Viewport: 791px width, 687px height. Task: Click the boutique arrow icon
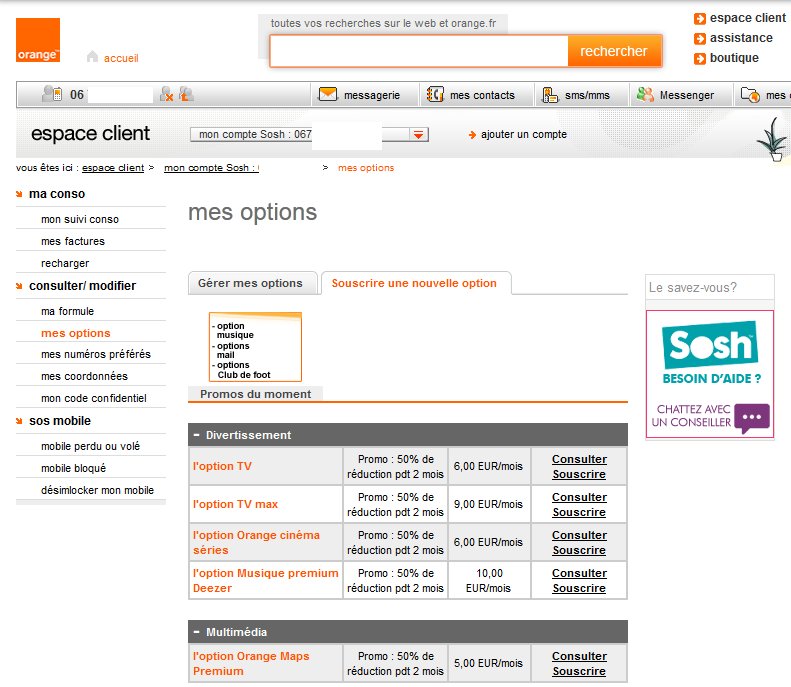point(700,58)
